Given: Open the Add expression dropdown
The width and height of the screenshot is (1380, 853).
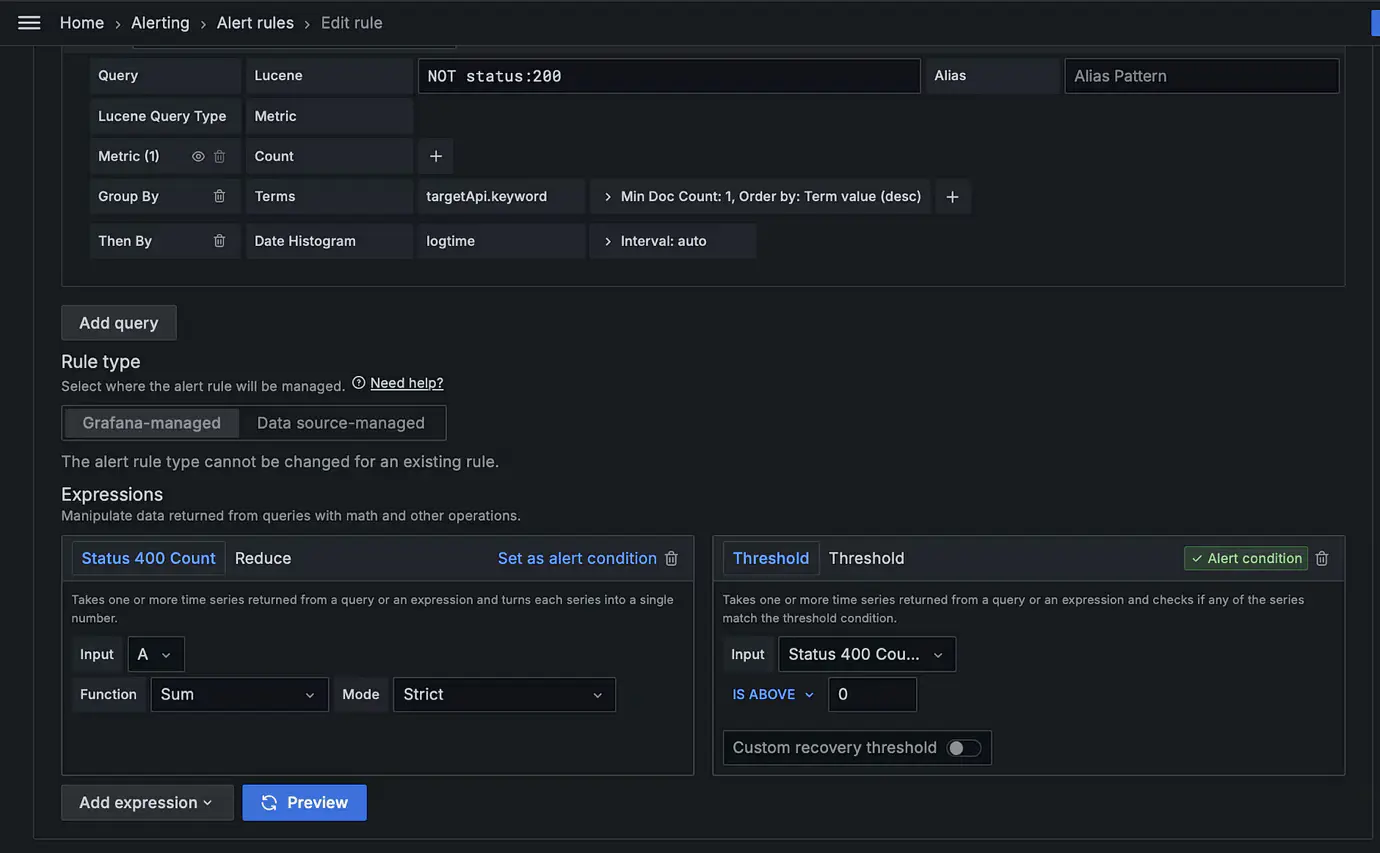Looking at the screenshot, I should point(147,803).
